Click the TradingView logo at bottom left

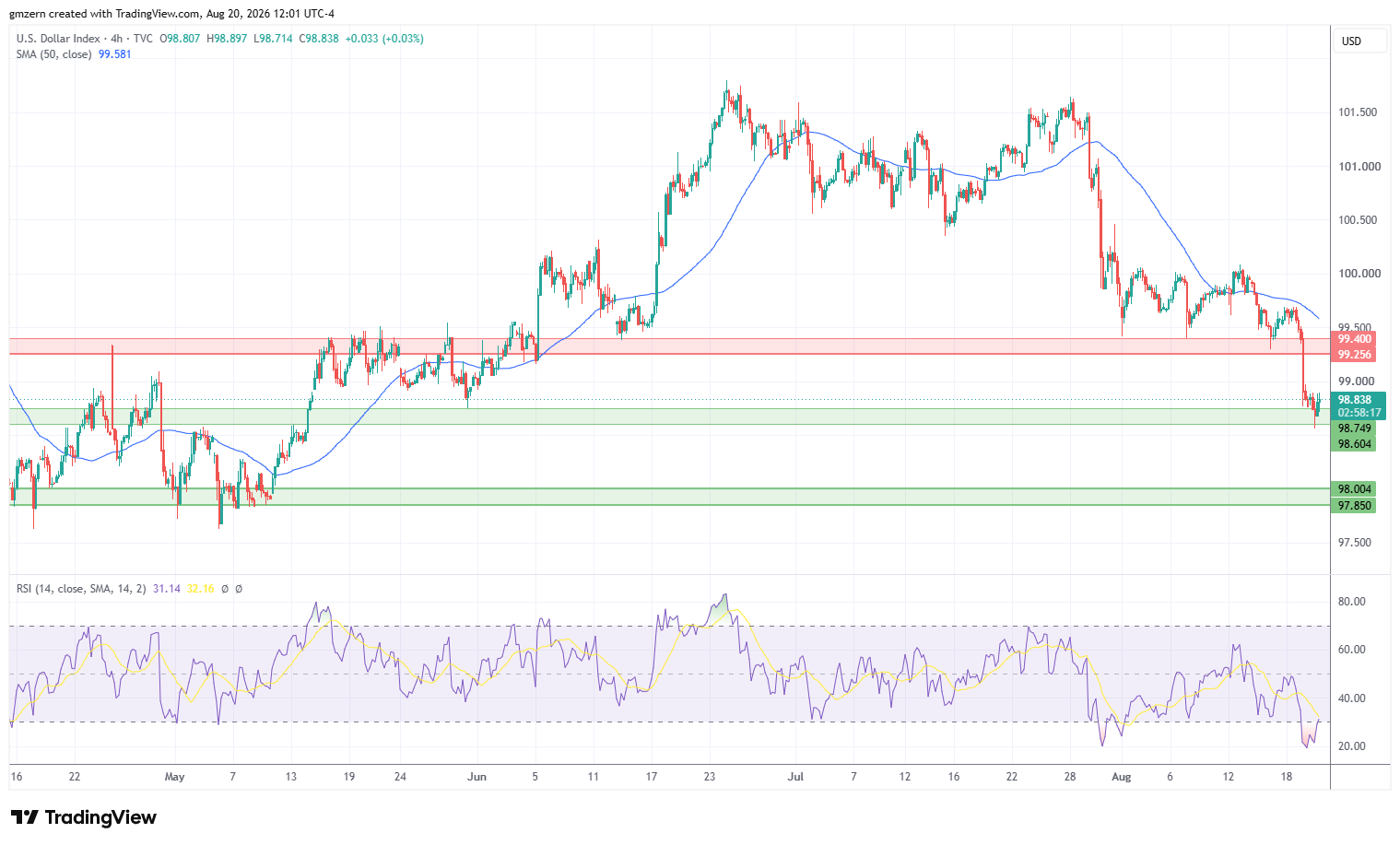pyautogui.click(x=84, y=817)
